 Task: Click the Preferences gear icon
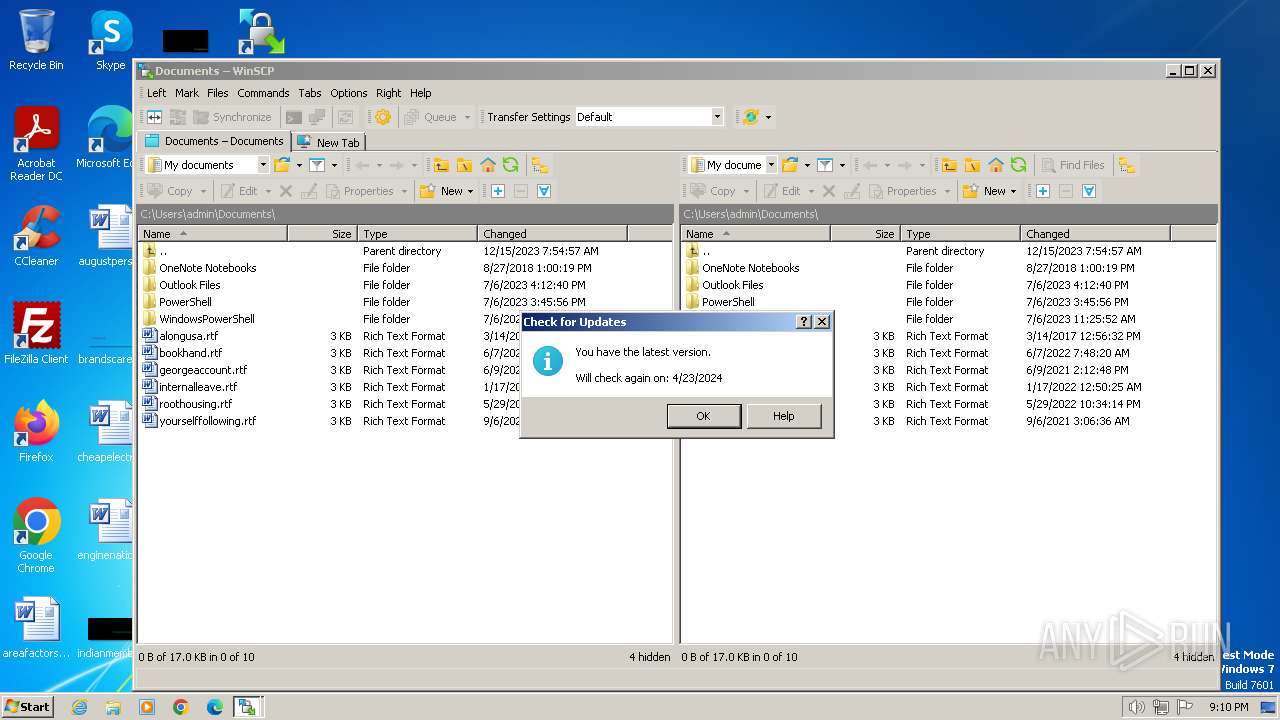[x=383, y=117]
